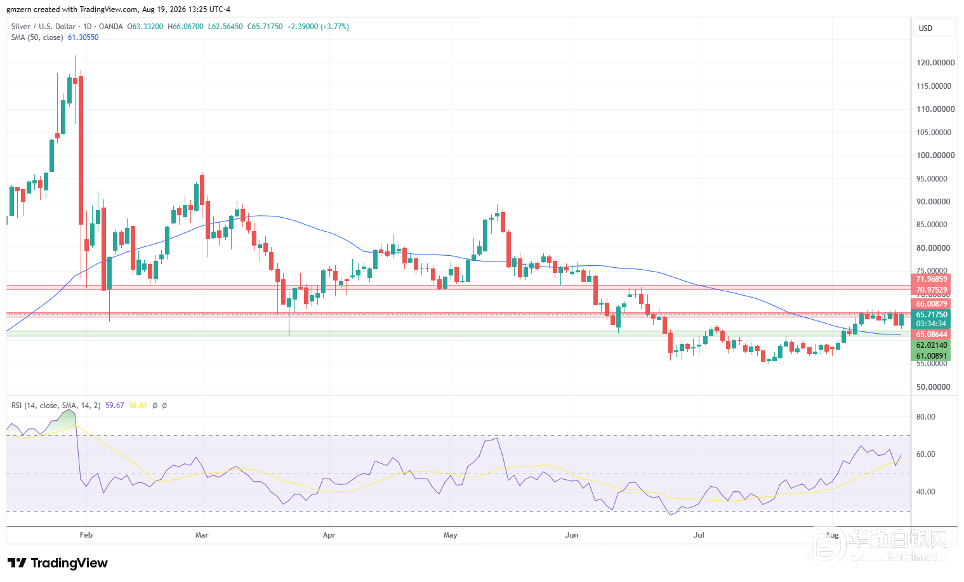
Task: Click the 105.00000 price axis label
Action: (x=935, y=132)
